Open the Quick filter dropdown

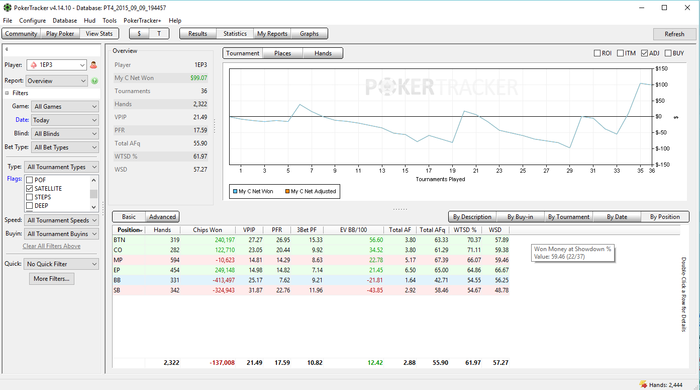[62, 264]
